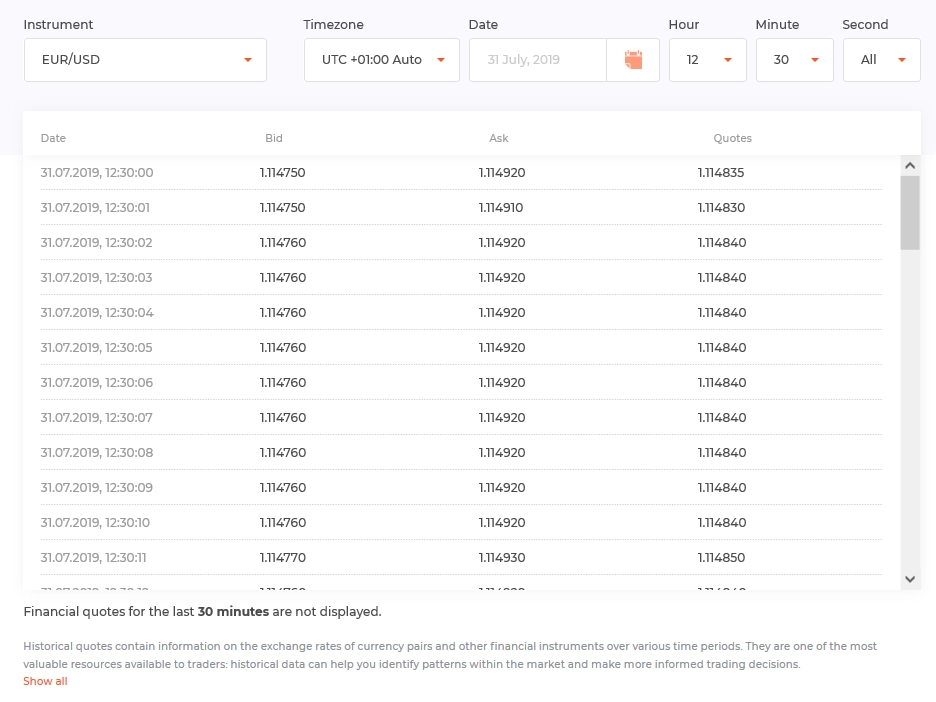Viewport: 936px width, 702px height.
Task: Select the Hour dropdown showing 12
Action: (707, 60)
